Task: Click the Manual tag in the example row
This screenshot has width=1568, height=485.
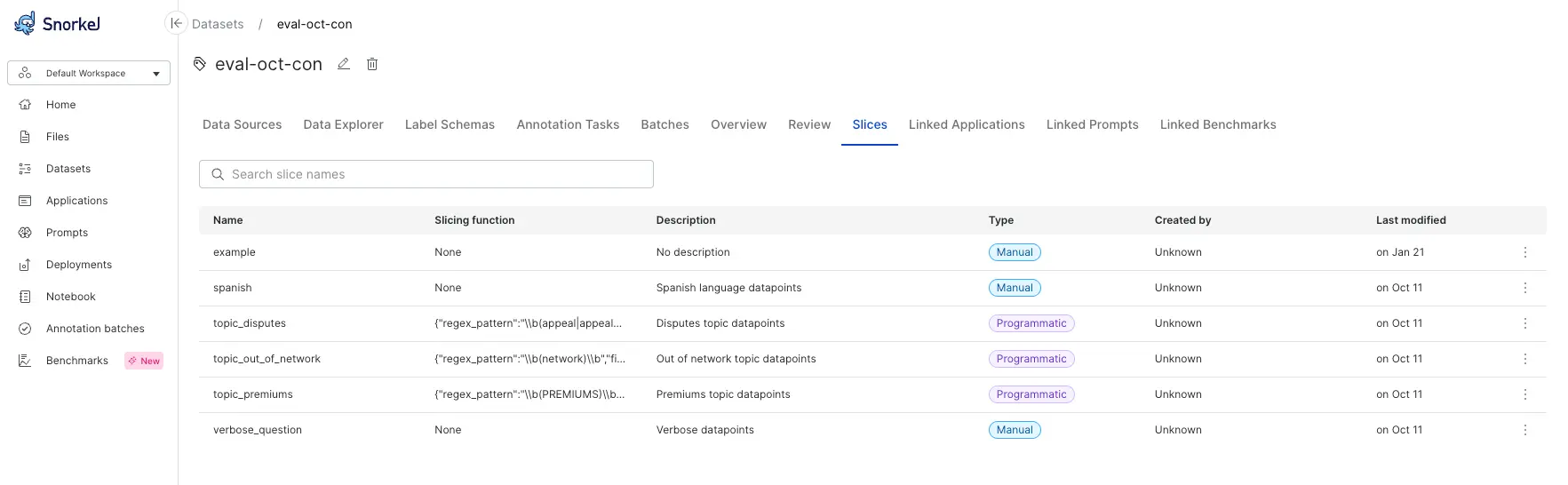Action: [x=1015, y=252]
